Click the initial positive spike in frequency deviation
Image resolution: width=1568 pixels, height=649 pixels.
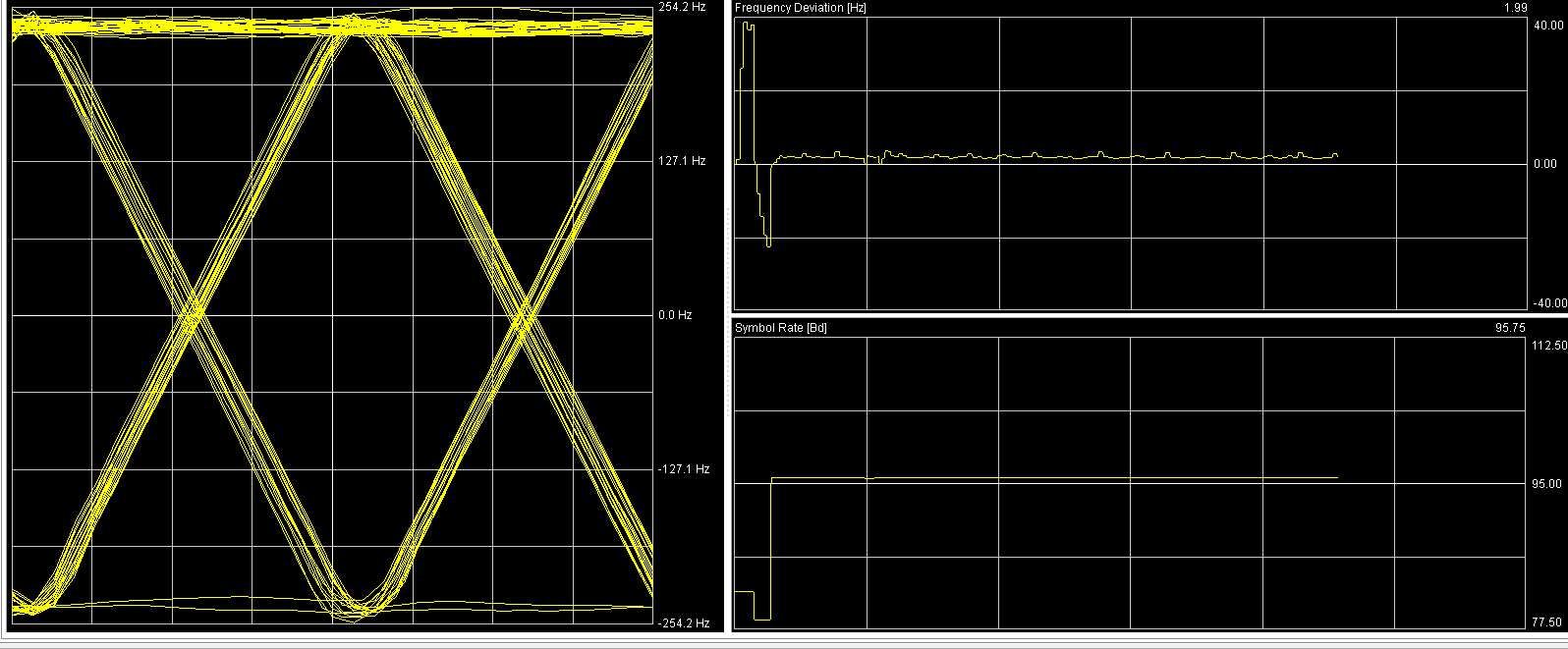[749, 26]
